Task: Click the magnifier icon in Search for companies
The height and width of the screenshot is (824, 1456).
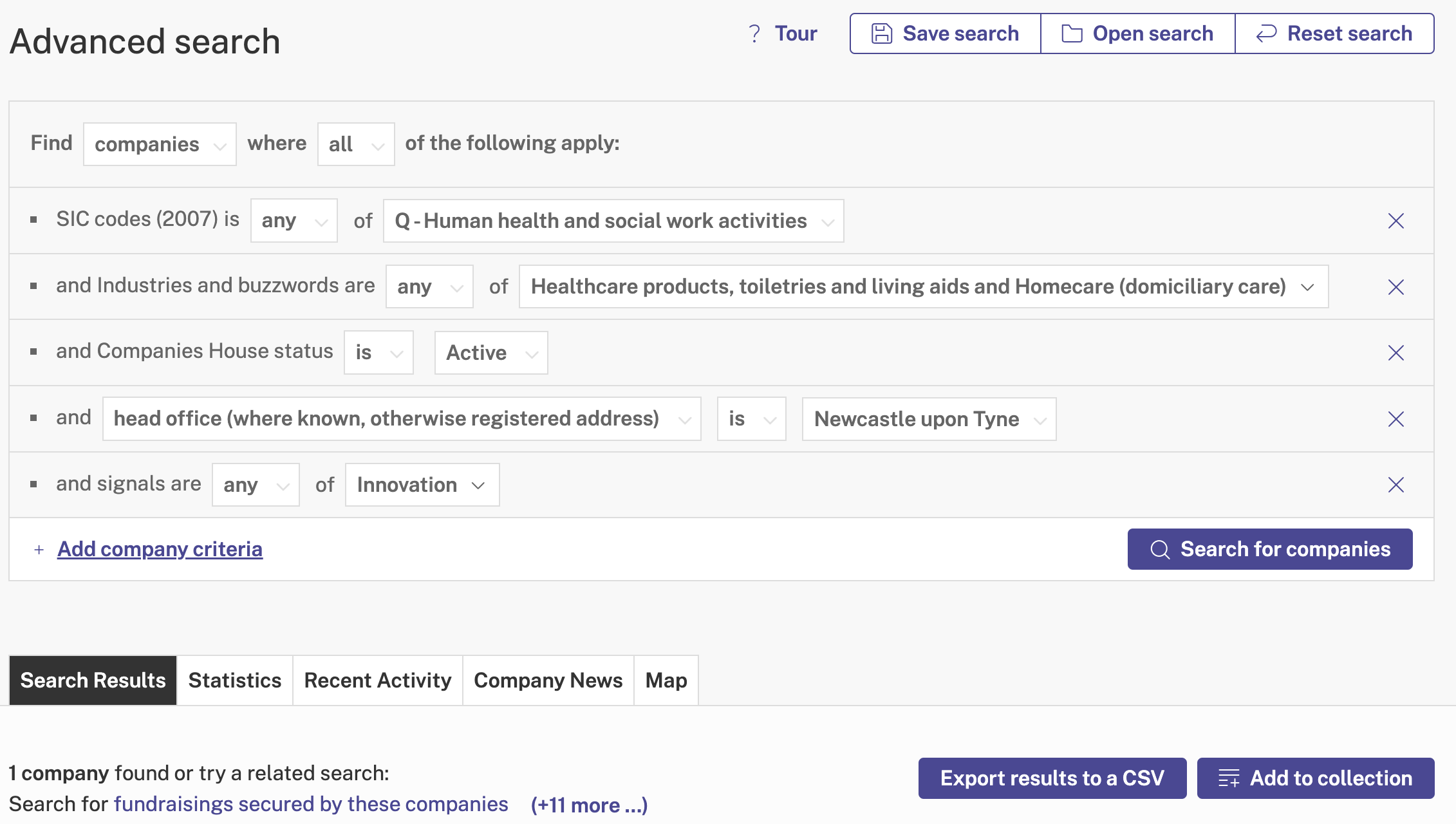Action: 1160,549
